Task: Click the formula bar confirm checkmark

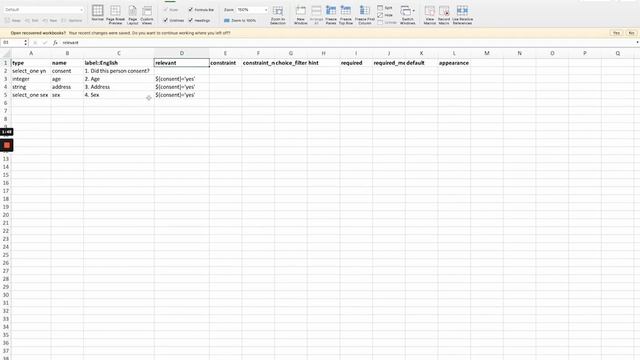Action: (x=45, y=42)
